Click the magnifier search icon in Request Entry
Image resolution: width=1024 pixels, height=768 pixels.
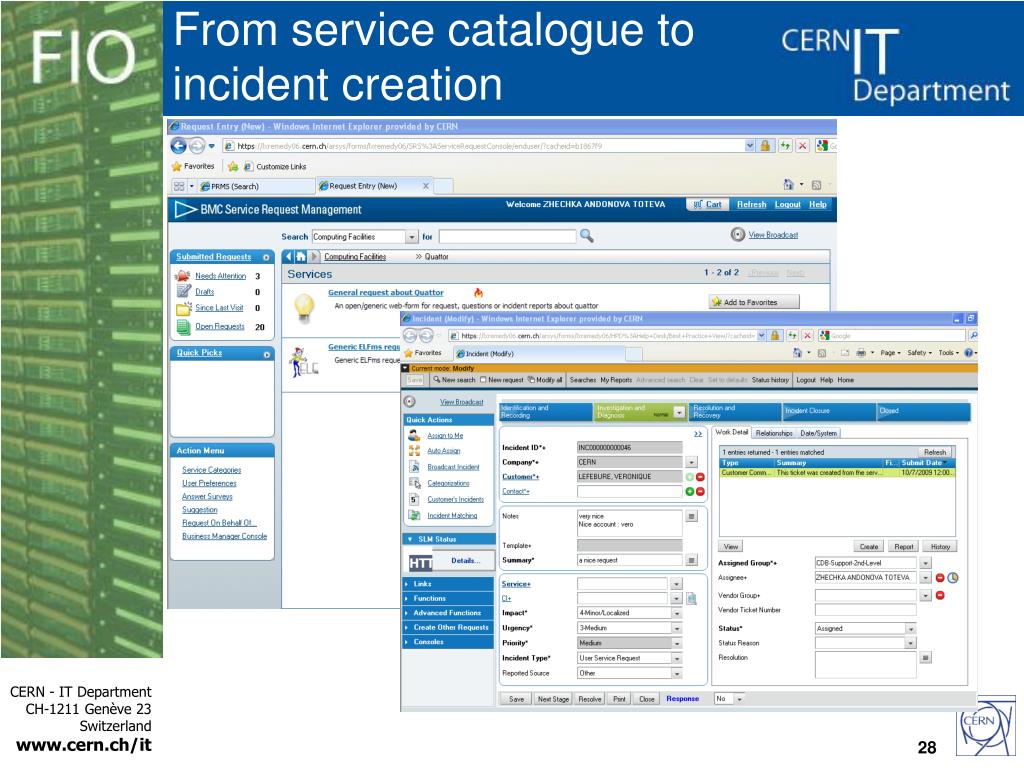(586, 236)
